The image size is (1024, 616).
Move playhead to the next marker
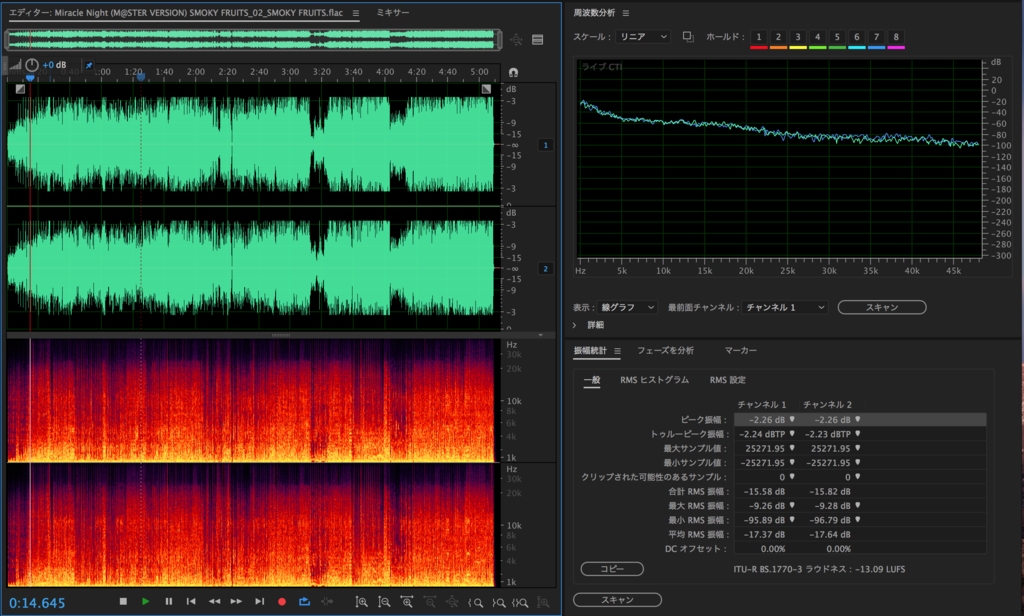tap(259, 602)
